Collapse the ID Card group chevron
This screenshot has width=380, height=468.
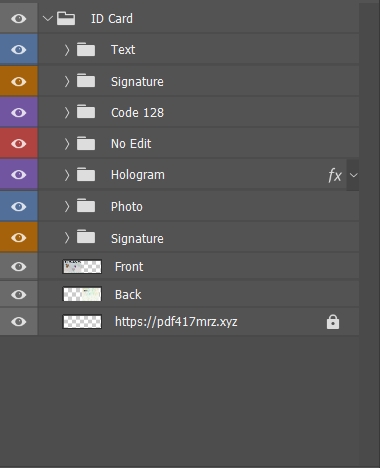coord(48,19)
